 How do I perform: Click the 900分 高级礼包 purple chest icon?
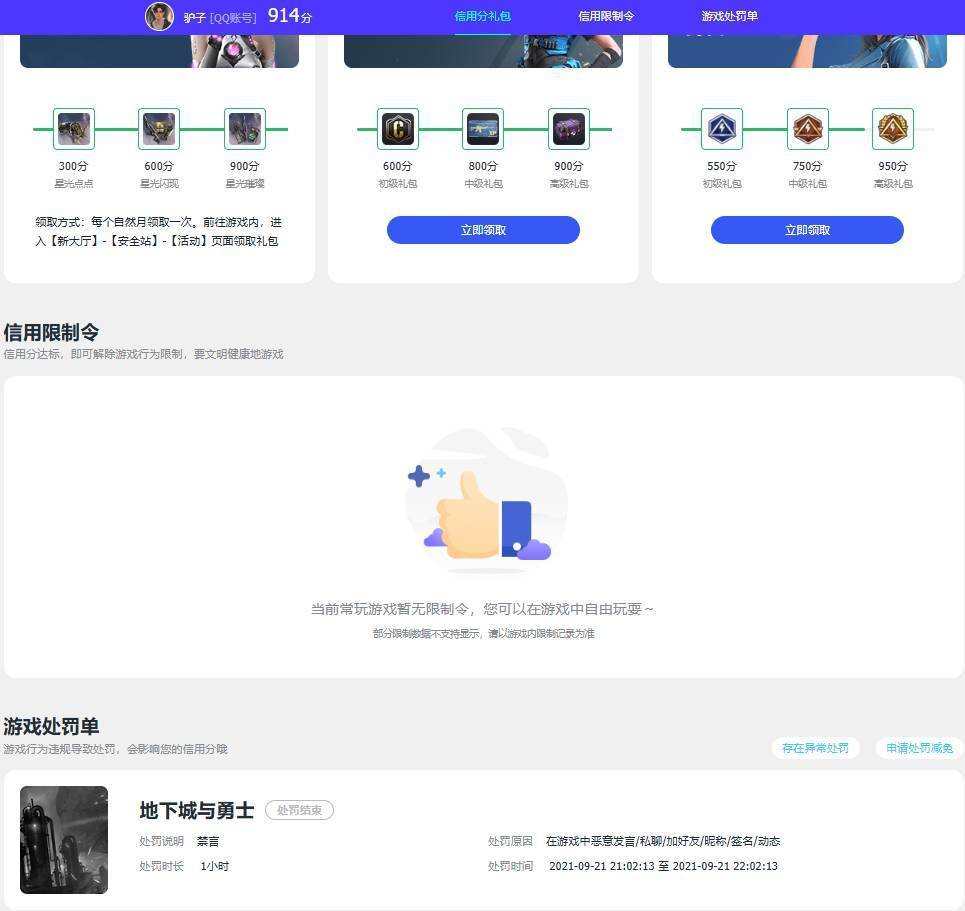click(x=569, y=129)
